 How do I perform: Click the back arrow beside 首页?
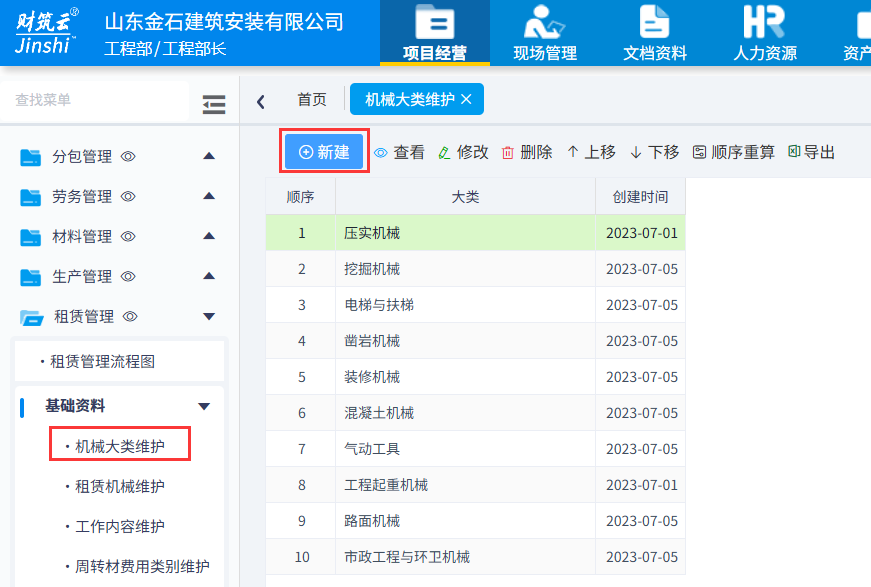click(x=261, y=101)
